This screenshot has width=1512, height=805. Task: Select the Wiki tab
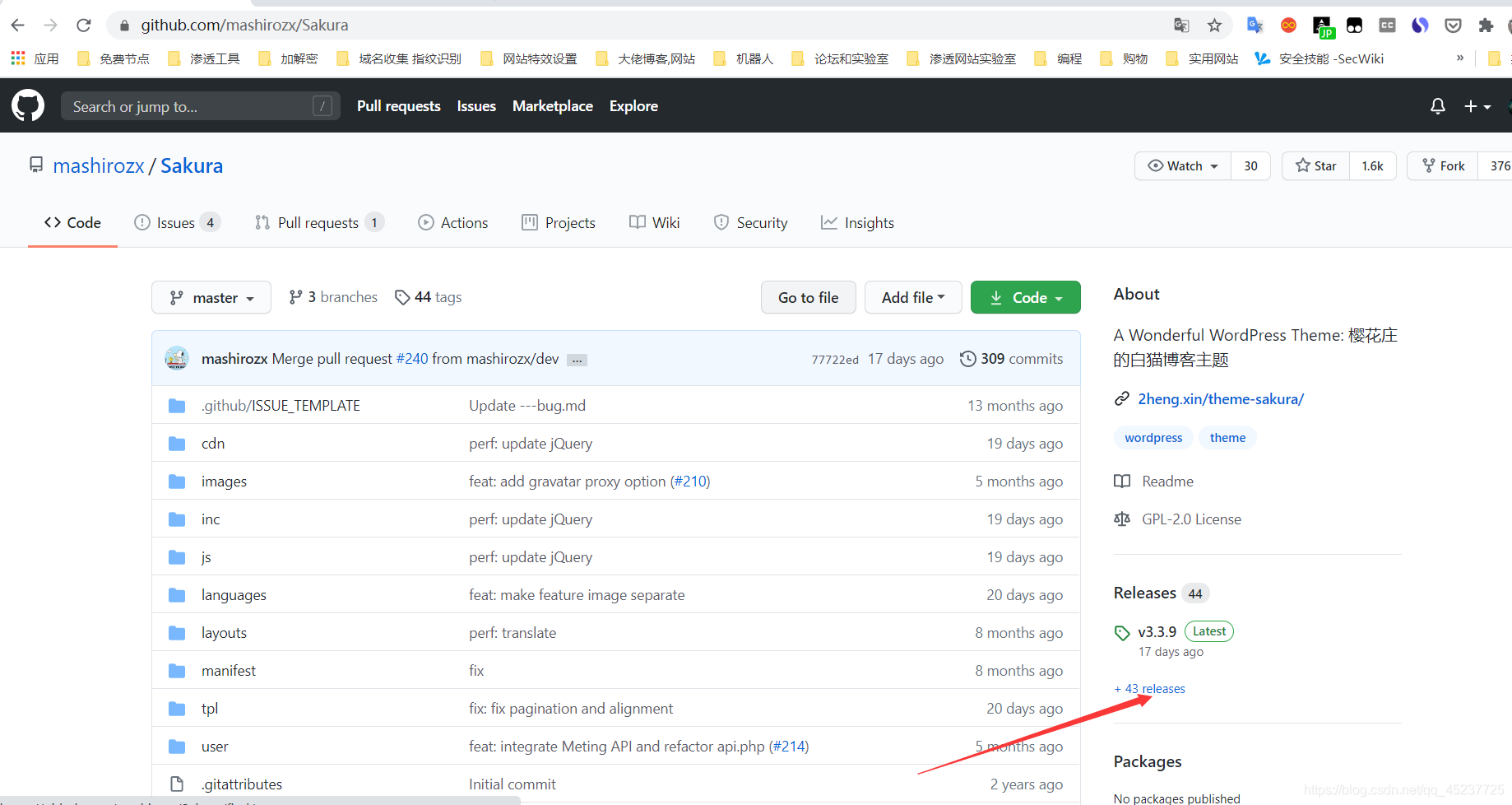tap(655, 222)
